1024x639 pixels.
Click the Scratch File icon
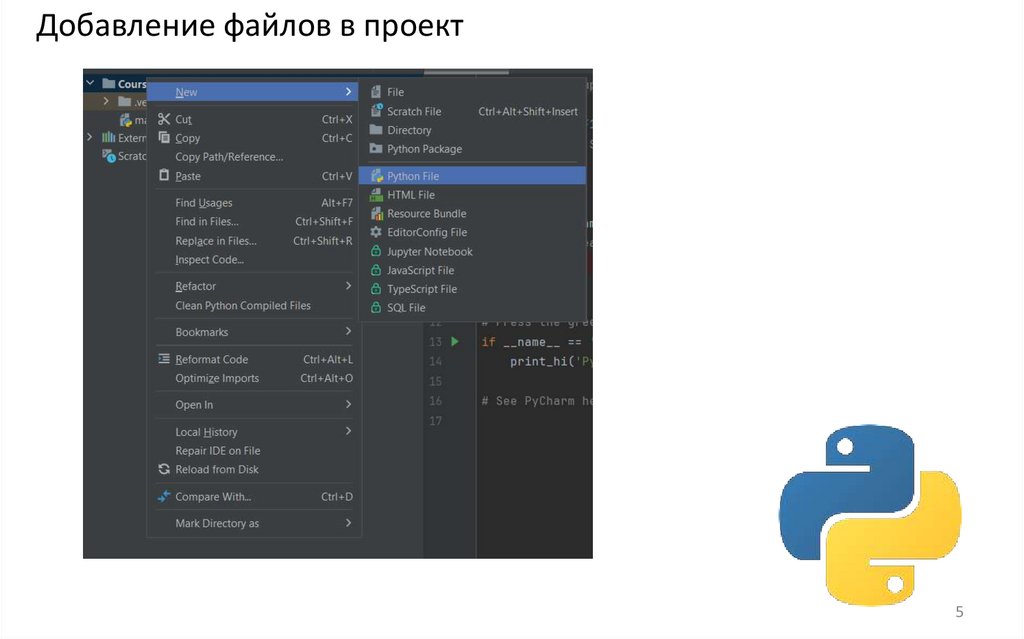[376, 110]
